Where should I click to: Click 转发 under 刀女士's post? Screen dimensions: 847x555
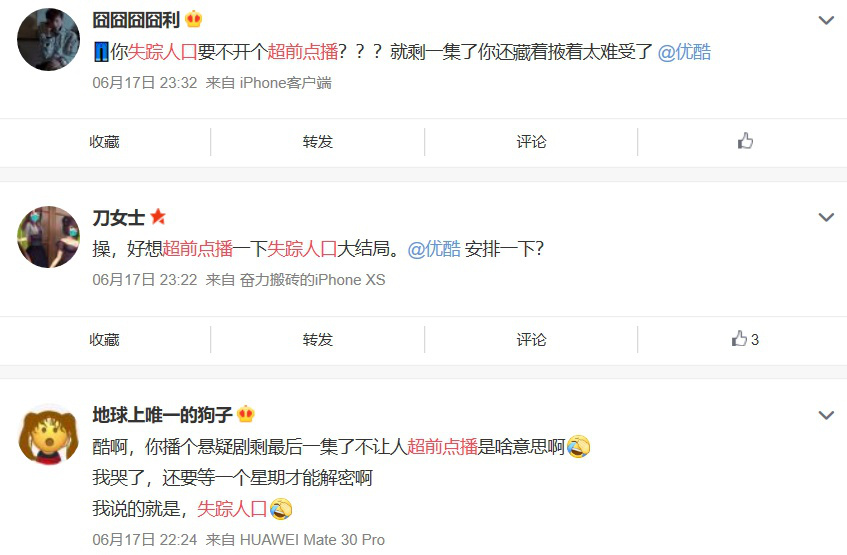click(318, 339)
